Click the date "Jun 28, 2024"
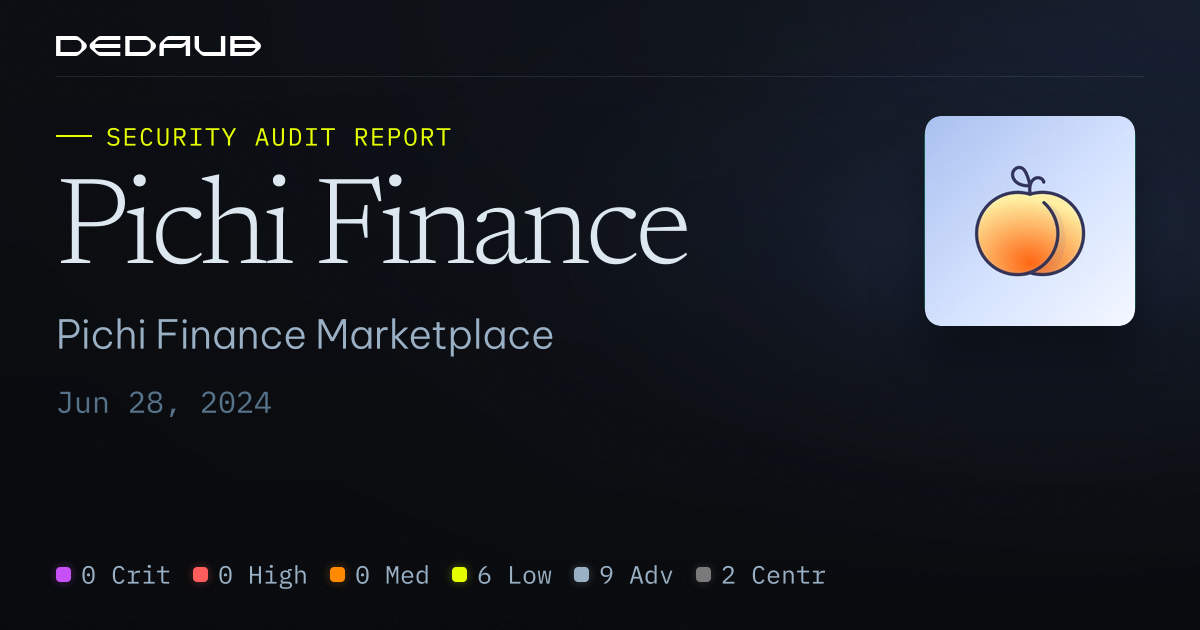 coord(164,403)
